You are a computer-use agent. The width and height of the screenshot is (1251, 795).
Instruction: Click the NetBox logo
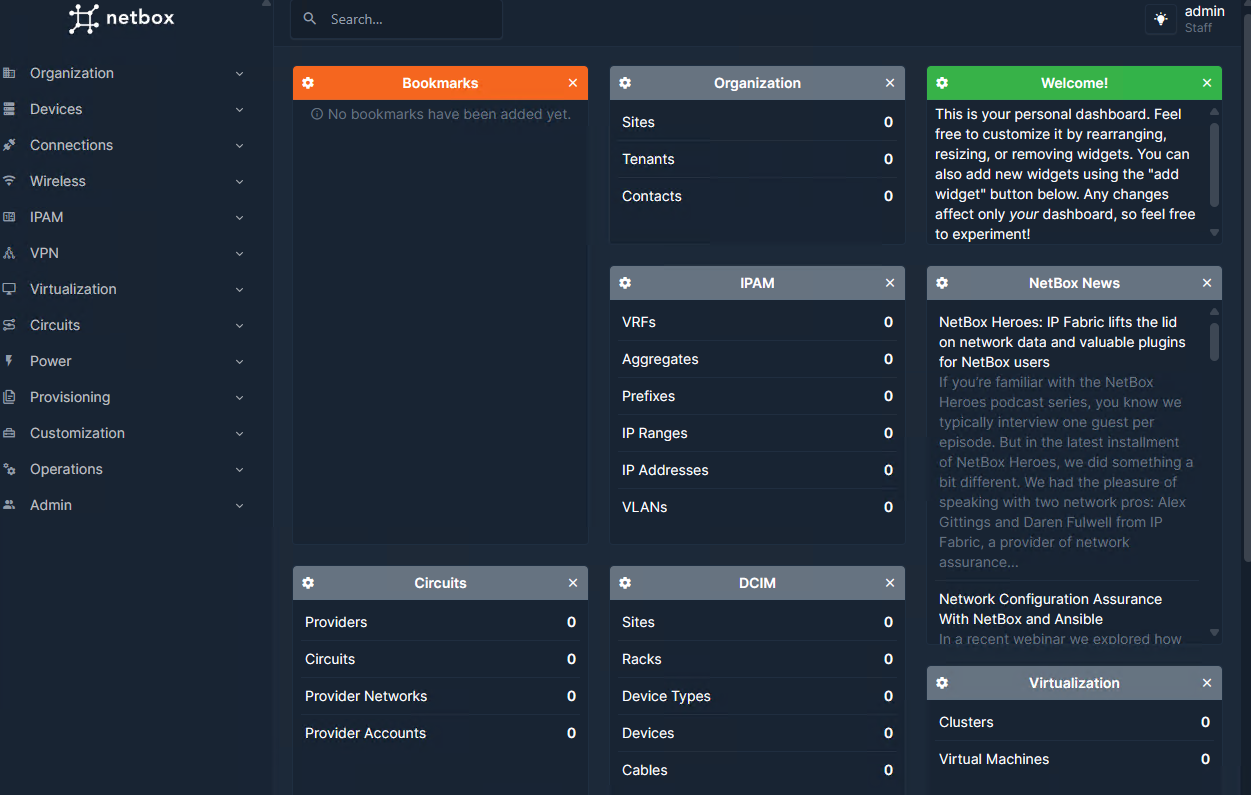(x=122, y=18)
